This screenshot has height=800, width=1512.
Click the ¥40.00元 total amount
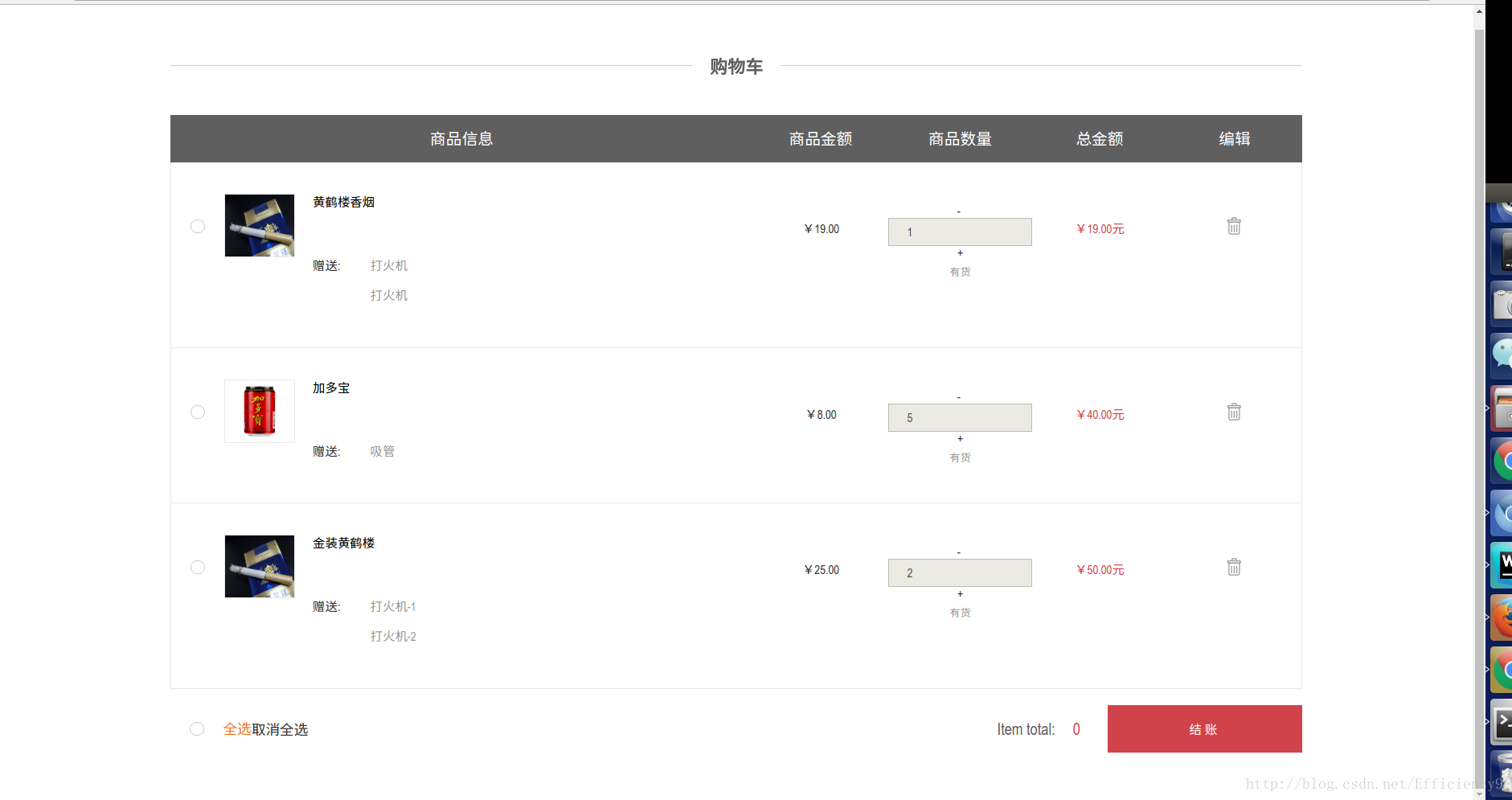click(x=1100, y=415)
